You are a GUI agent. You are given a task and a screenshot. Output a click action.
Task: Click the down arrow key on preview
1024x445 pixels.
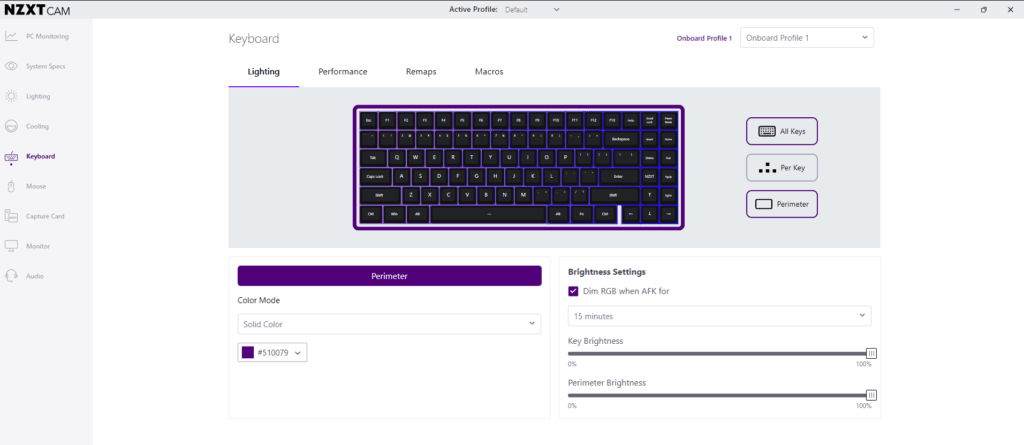[650, 214]
